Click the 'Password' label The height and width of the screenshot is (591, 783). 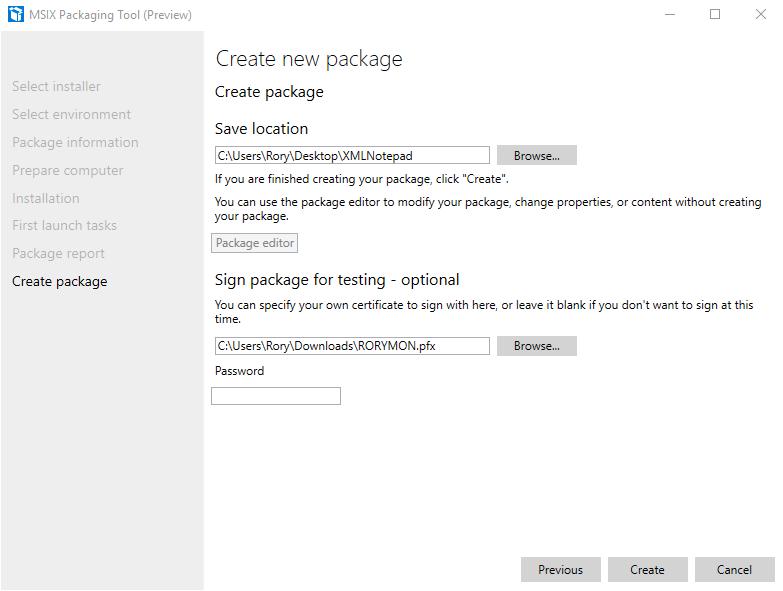tap(239, 371)
